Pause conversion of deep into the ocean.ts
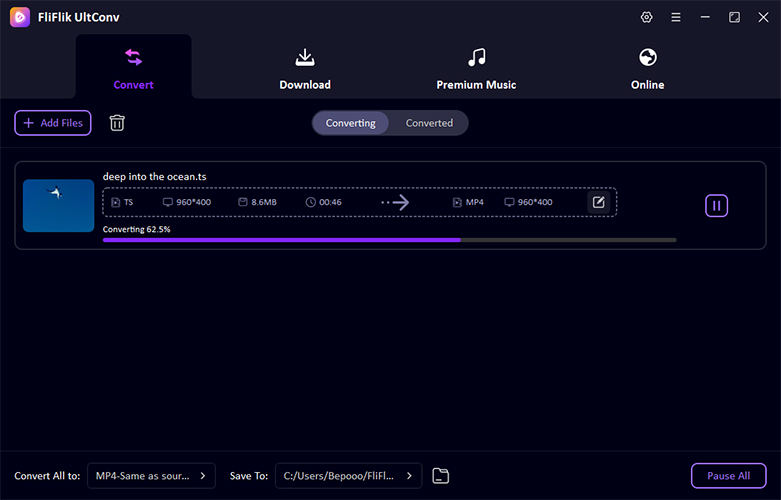 716,206
